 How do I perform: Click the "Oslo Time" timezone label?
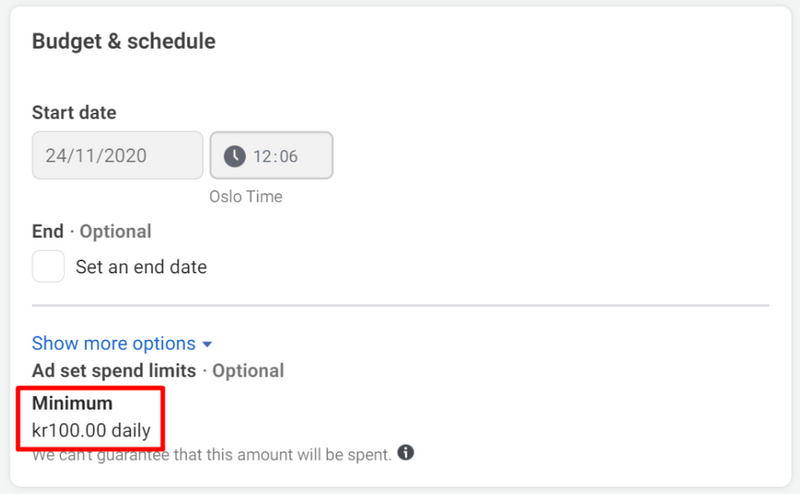coord(246,197)
